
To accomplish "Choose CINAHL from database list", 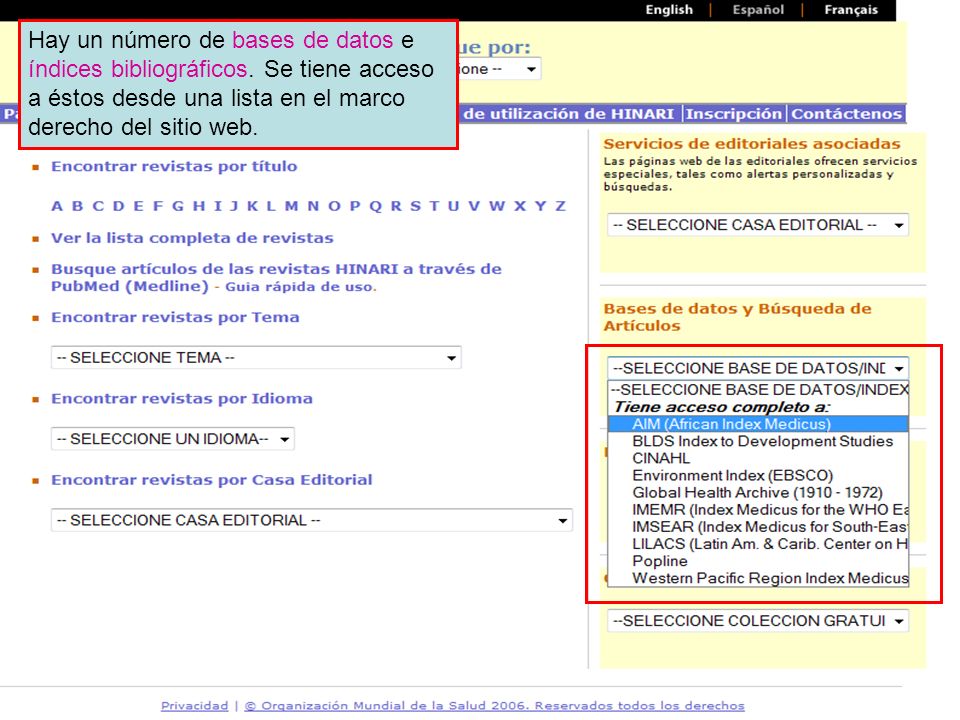I will (758, 459).
